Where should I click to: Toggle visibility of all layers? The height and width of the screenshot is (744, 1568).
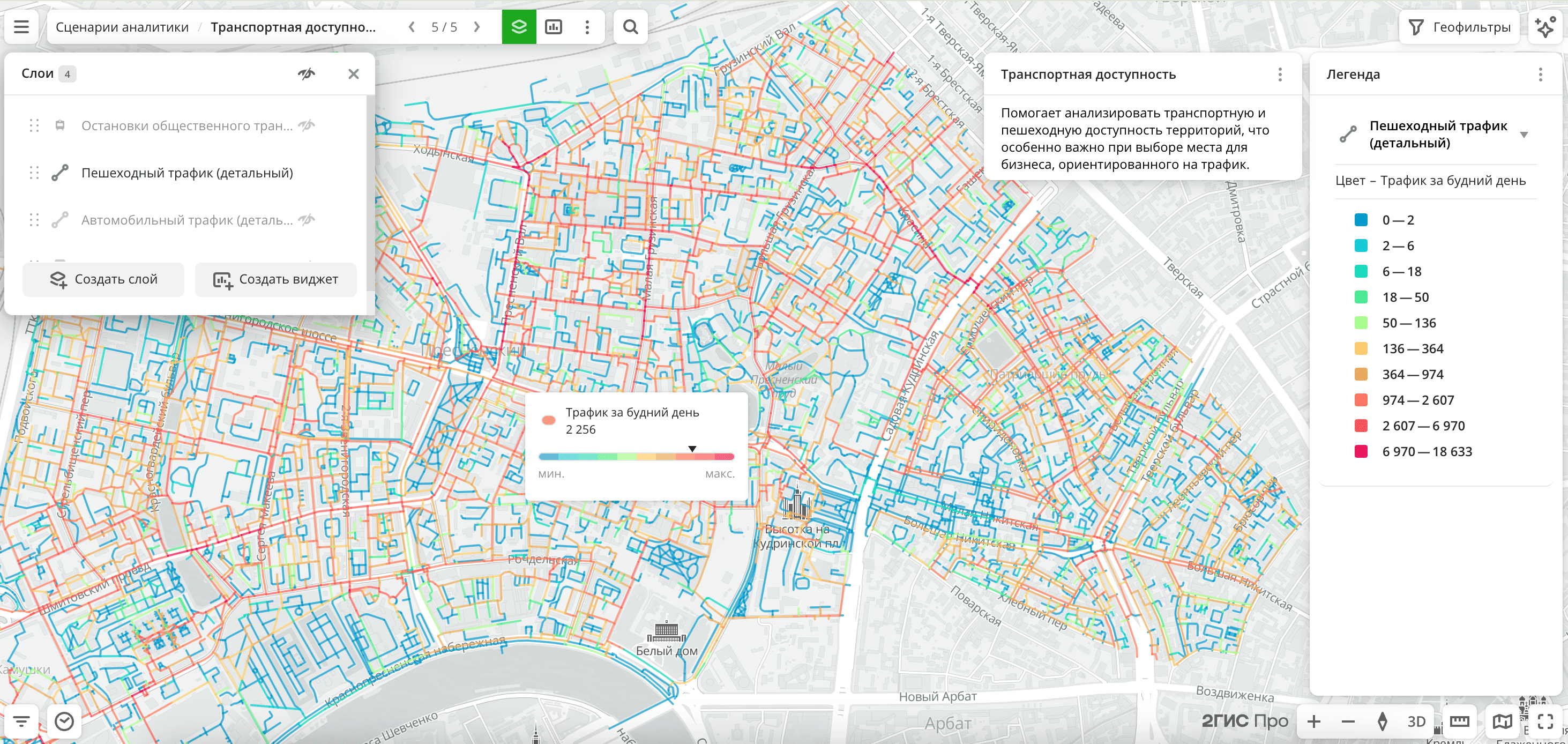coord(306,73)
